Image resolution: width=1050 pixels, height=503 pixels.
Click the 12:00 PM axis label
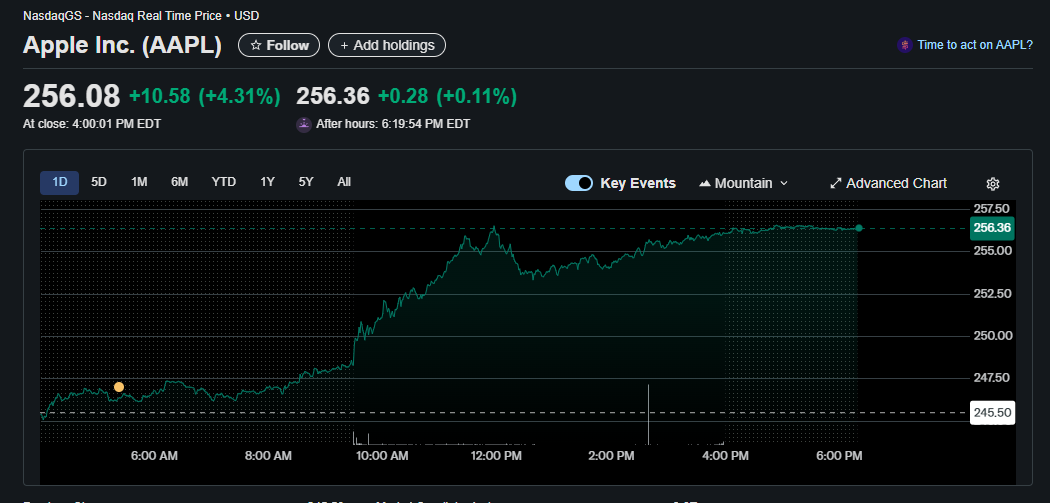pos(495,456)
